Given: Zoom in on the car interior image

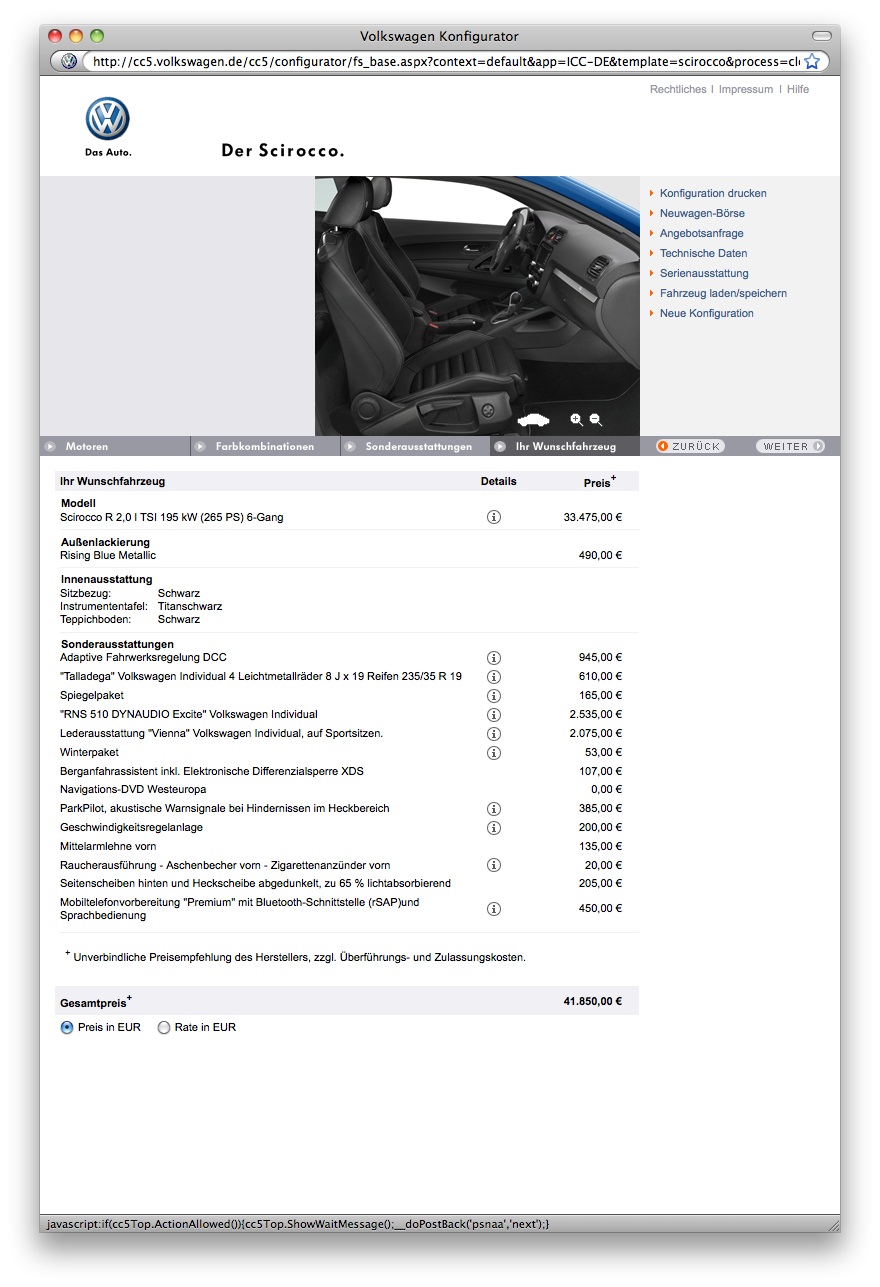Looking at the screenshot, I should [x=576, y=420].
